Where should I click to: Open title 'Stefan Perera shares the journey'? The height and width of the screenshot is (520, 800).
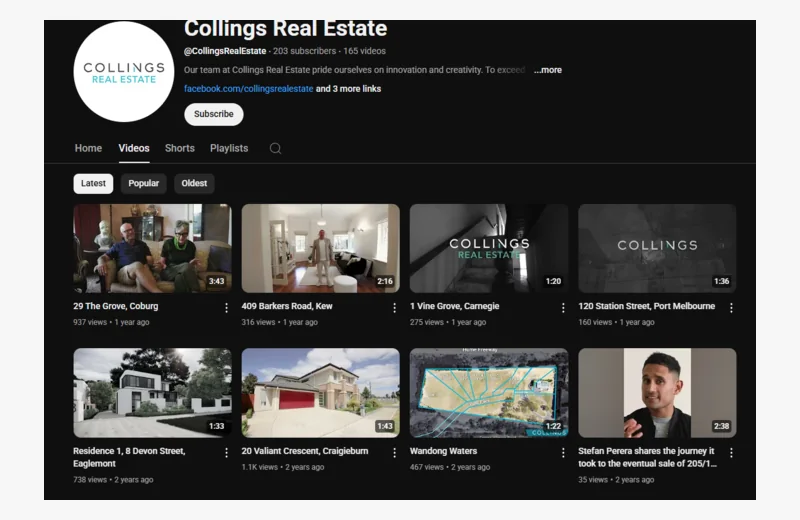[647, 457]
